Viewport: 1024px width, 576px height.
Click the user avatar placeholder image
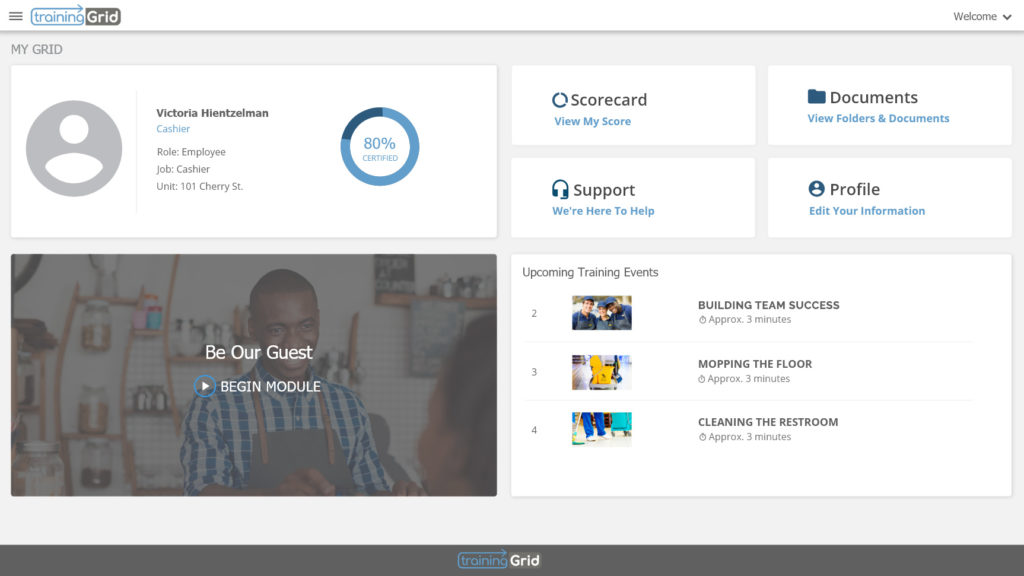click(74, 148)
